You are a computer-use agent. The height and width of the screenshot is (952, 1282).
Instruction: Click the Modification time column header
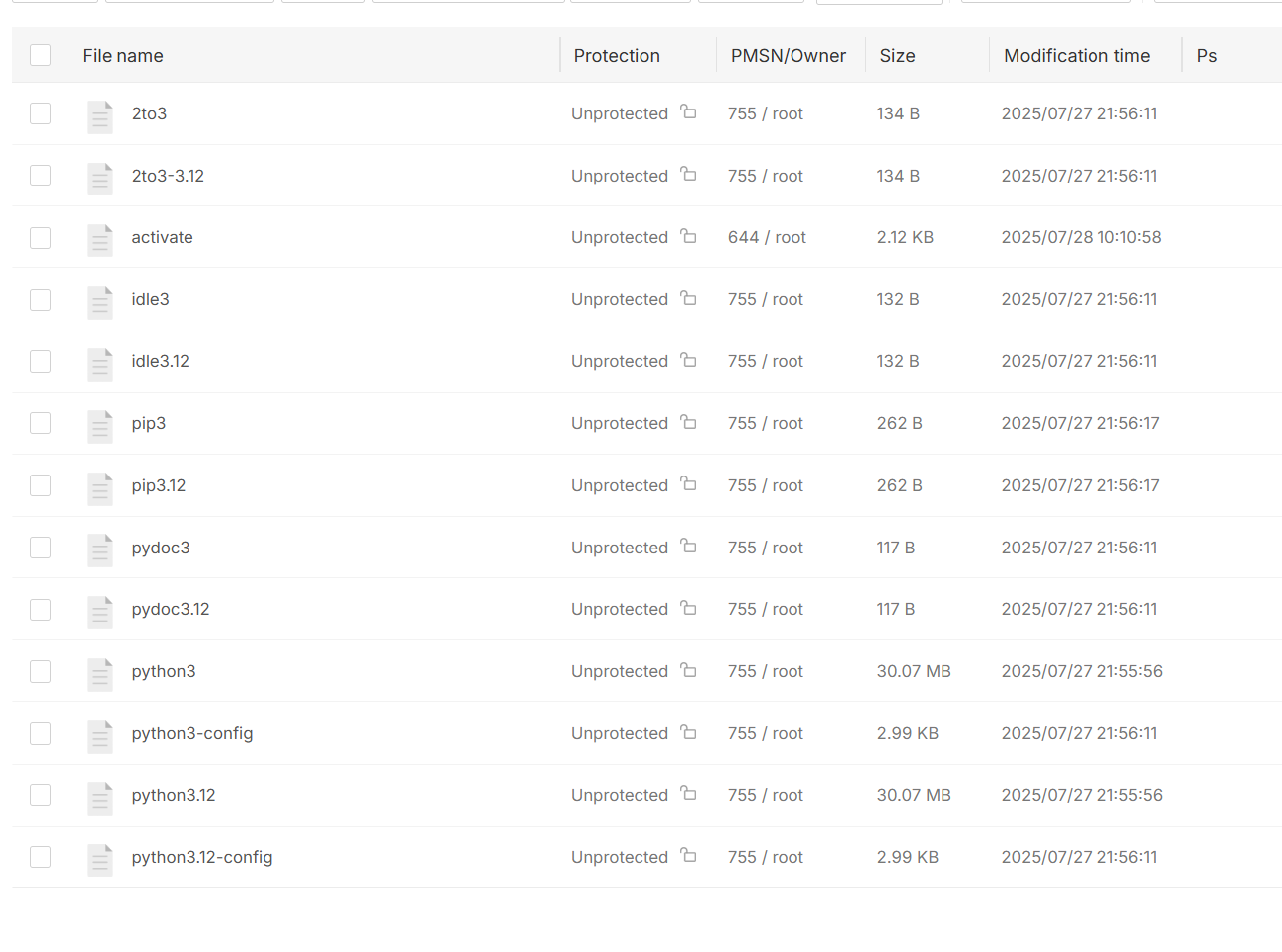click(x=1076, y=56)
